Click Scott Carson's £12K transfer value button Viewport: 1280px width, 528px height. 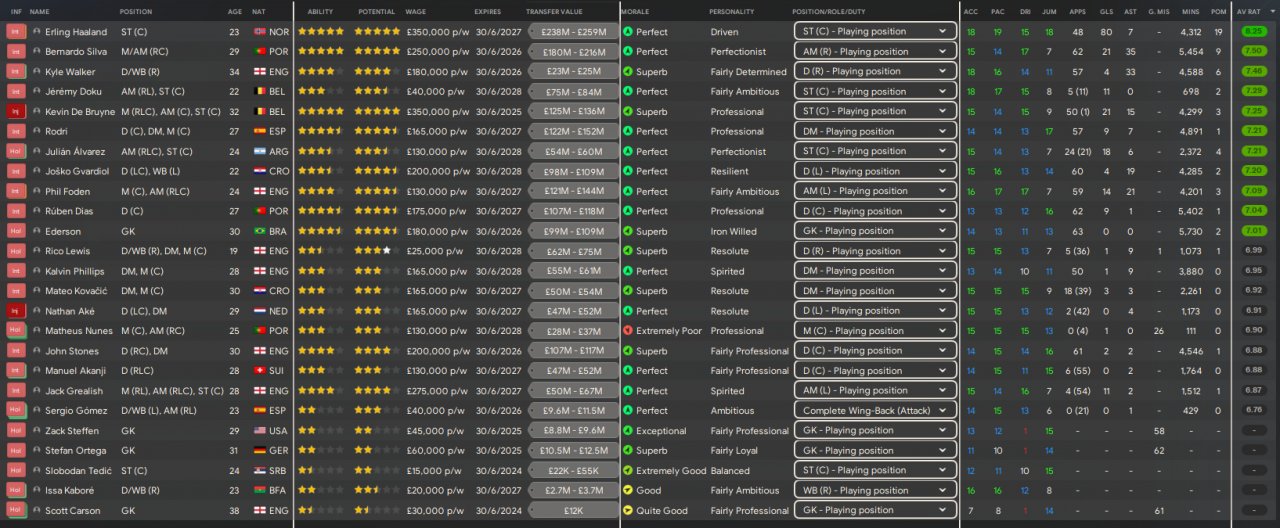572,510
